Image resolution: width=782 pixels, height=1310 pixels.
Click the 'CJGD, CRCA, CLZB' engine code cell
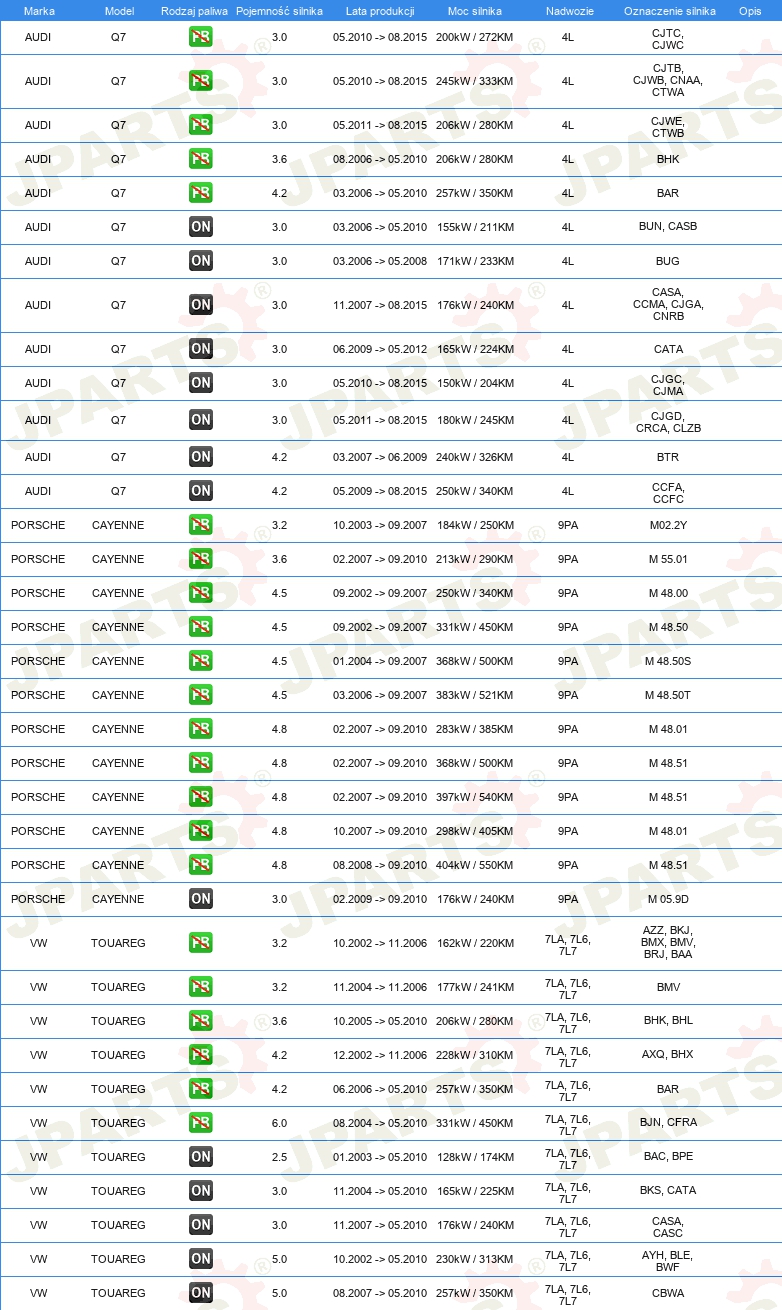pos(668,422)
